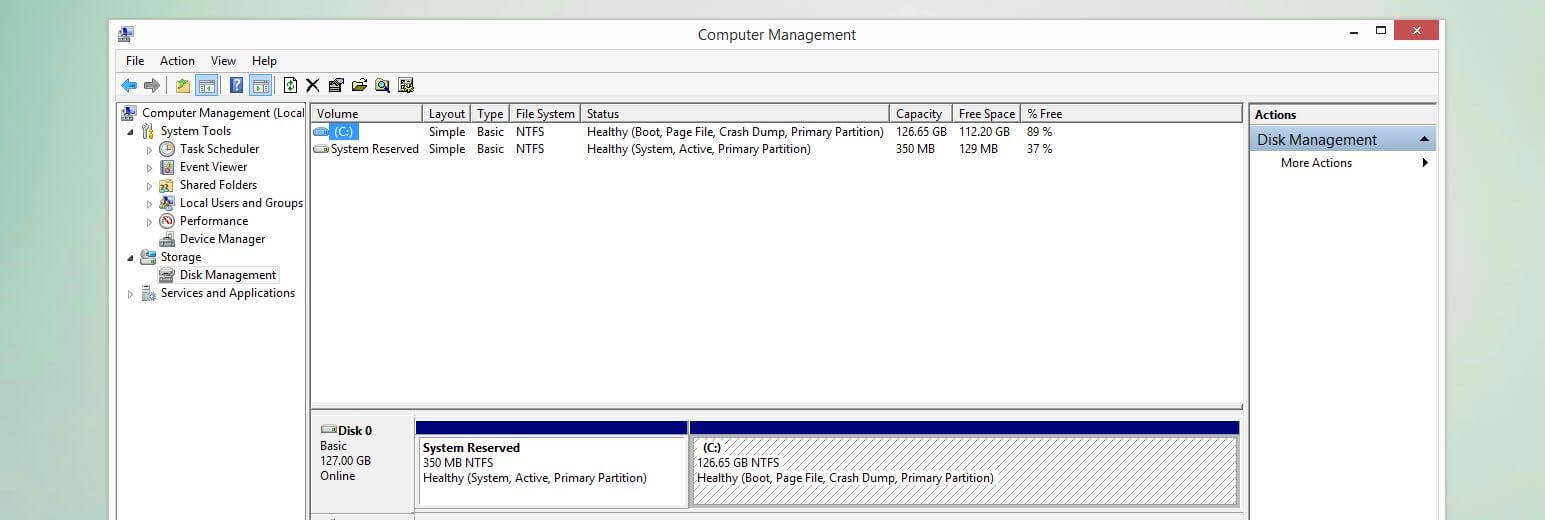This screenshot has height=520, width=1545.
Task: Select the Shared Folders icon
Action: 167,185
